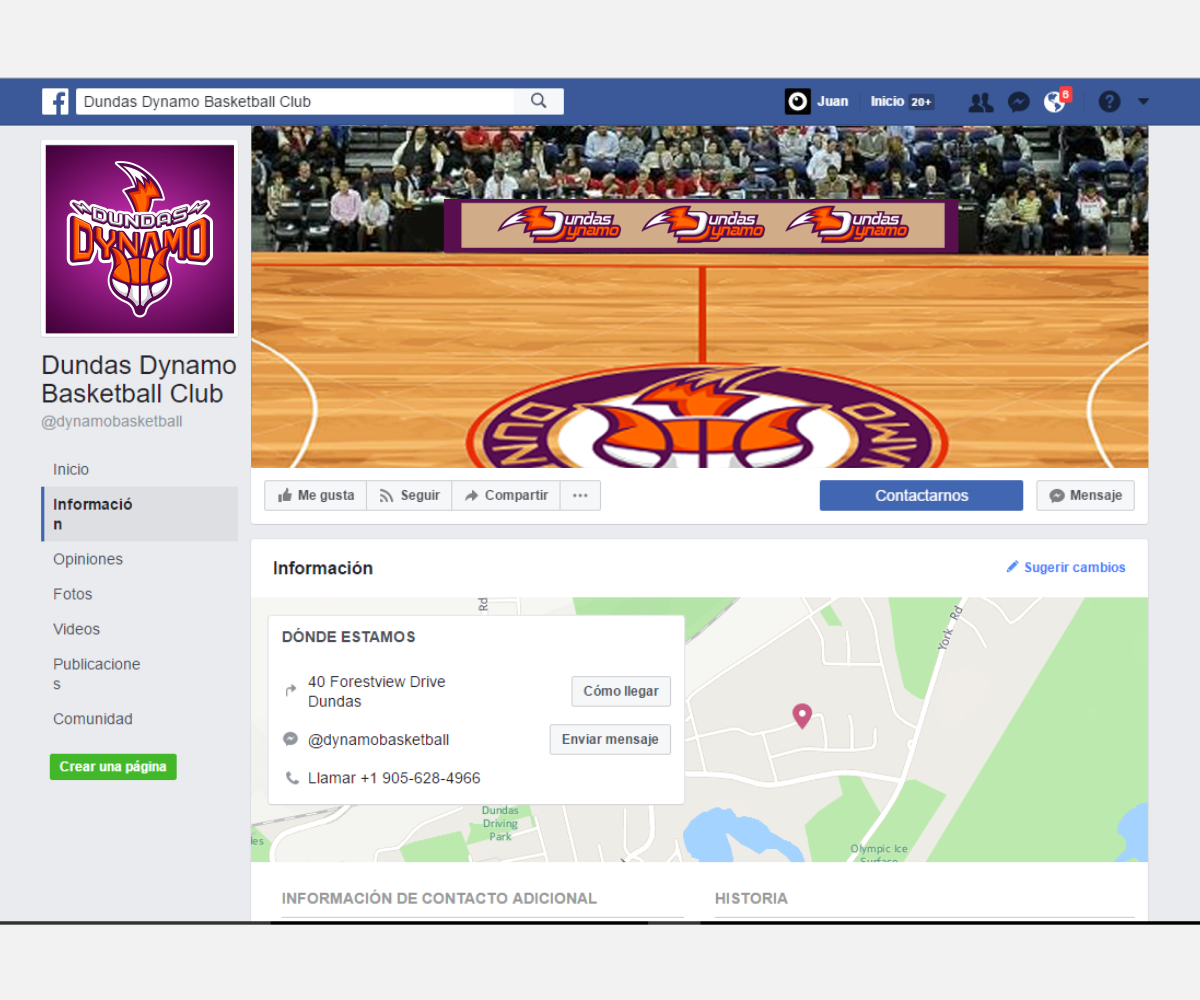
Task: Click the Me gusta button
Action: click(x=315, y=496)
